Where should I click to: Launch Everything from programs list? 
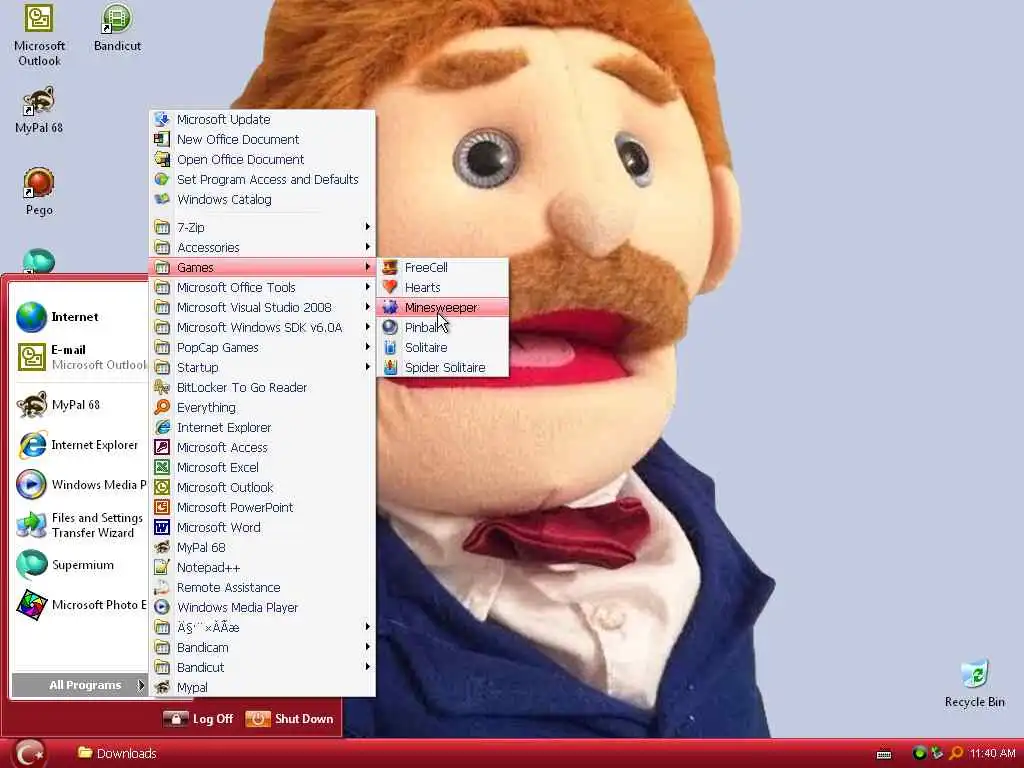263,408
